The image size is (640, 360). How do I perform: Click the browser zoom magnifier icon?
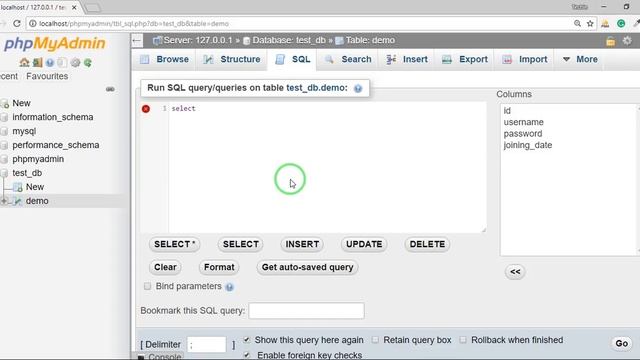tap(577, 24)
